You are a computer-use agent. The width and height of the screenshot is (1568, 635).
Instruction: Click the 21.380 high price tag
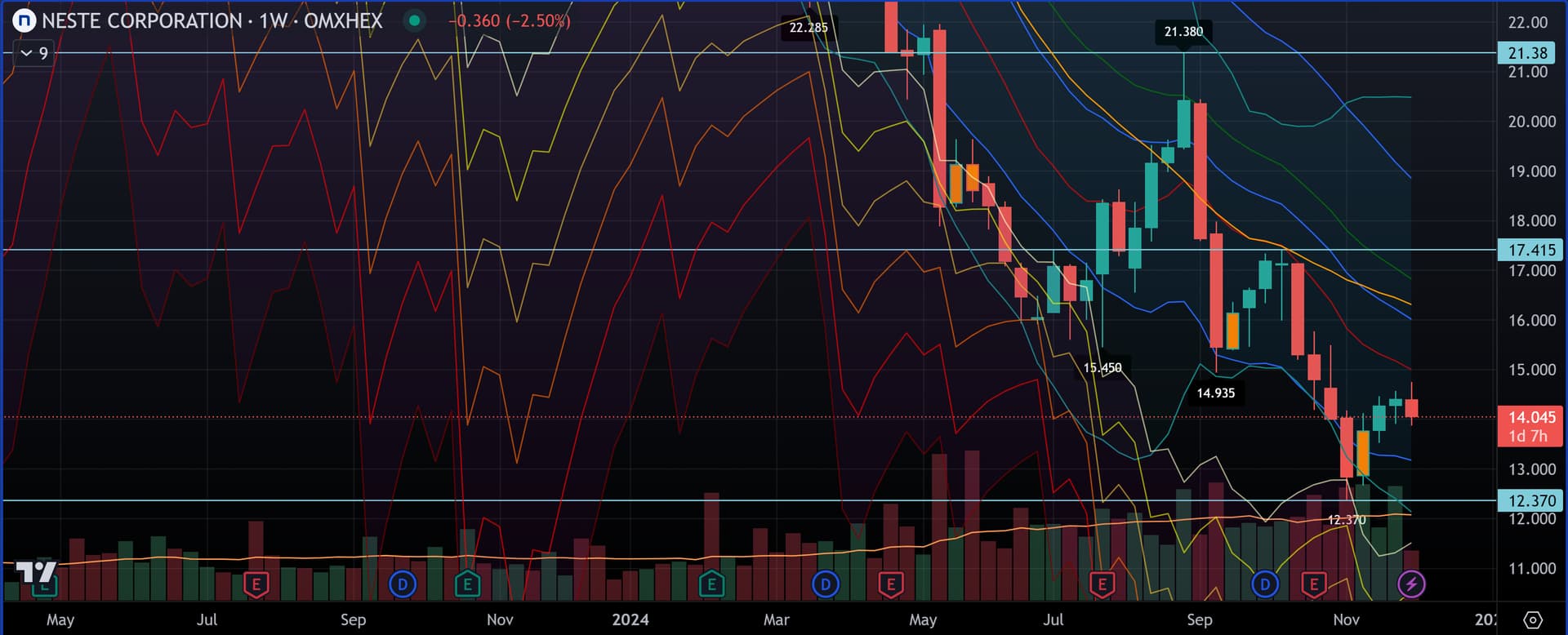pos(1183,32)
